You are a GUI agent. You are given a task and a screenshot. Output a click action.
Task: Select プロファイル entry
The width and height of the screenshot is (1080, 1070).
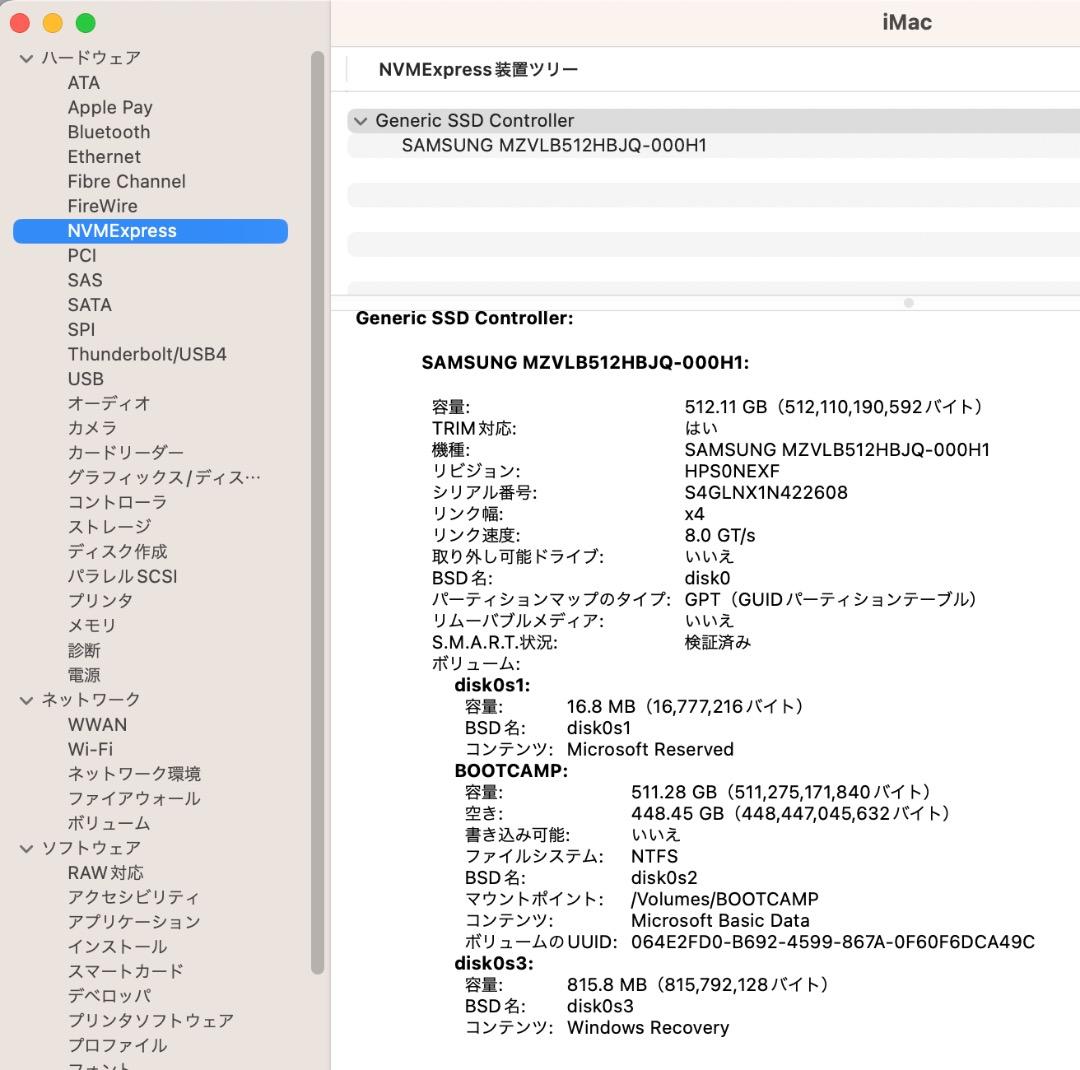point(117,1046)
